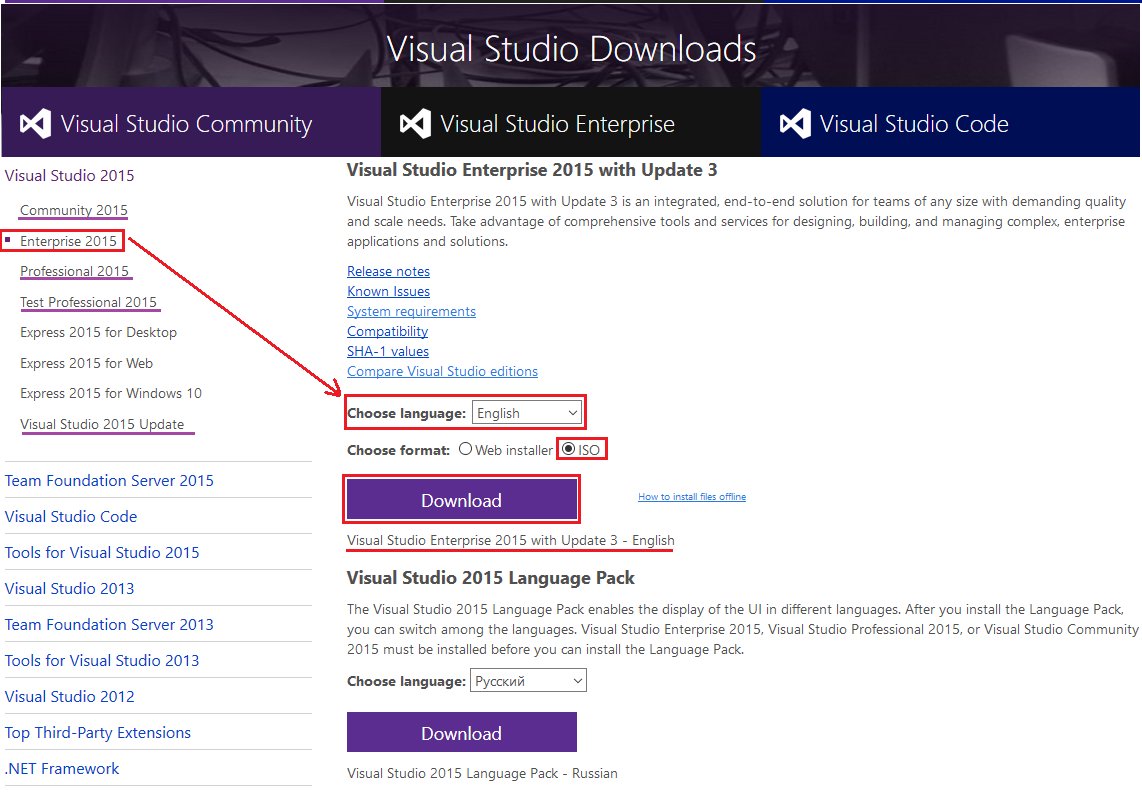Screen dimensions: 1142x792
Task: Open the Visual Studio Community tab
Action: pos(191,122)
